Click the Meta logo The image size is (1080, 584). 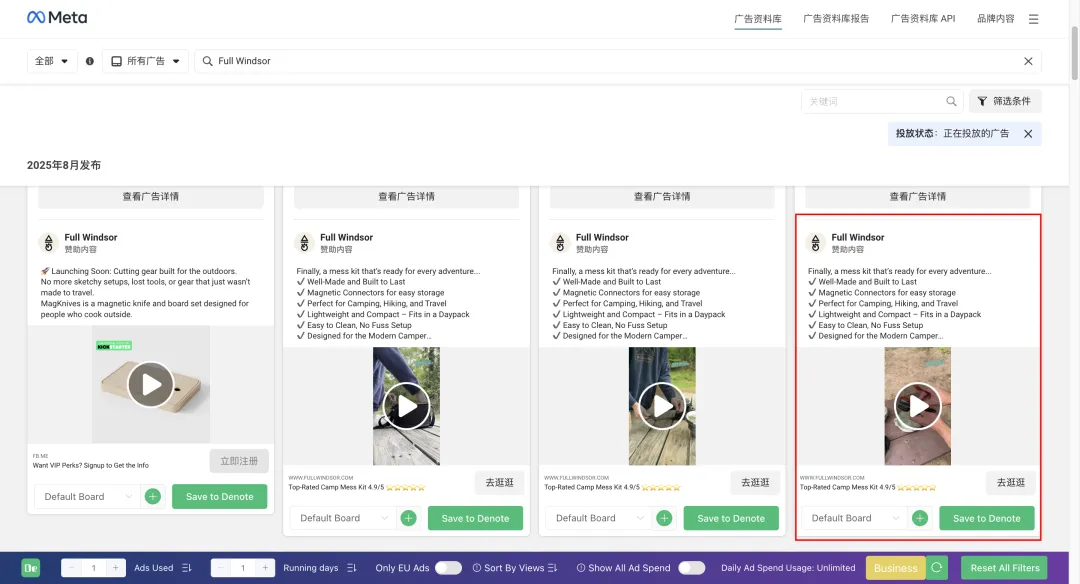pyautogui.click(x=56, y=18)
